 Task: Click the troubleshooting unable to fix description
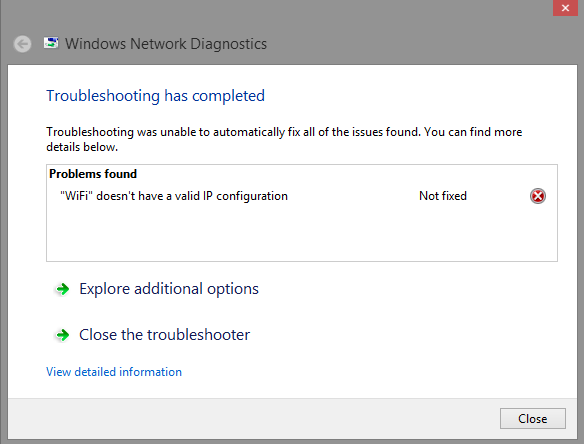click(x=284, y=139)
